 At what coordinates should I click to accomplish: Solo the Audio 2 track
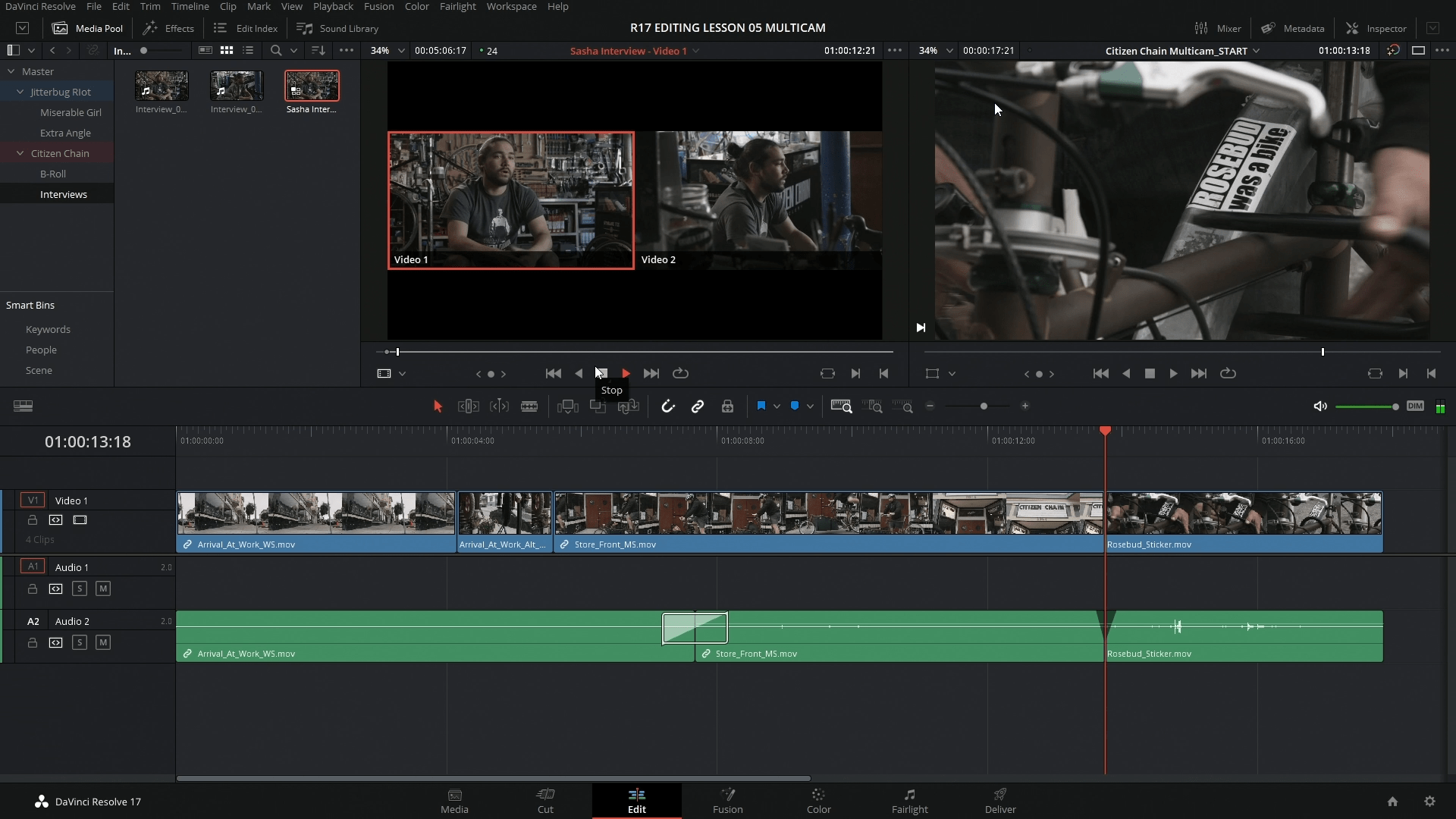(x=79, y=642)
